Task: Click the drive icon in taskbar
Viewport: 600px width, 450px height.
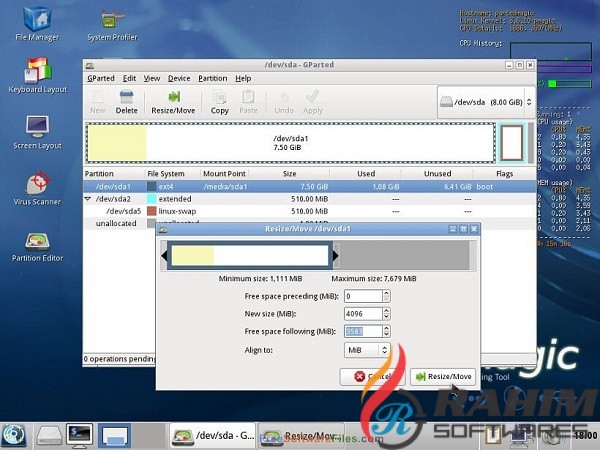Action: [x=49, y=435]
